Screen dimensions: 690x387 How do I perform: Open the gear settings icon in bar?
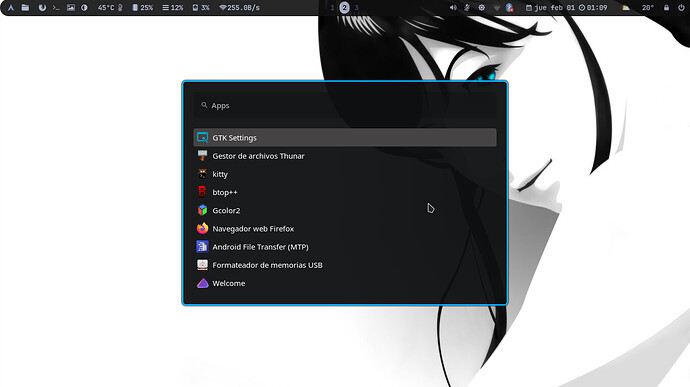pyautogui.click(x=481, y=7)
